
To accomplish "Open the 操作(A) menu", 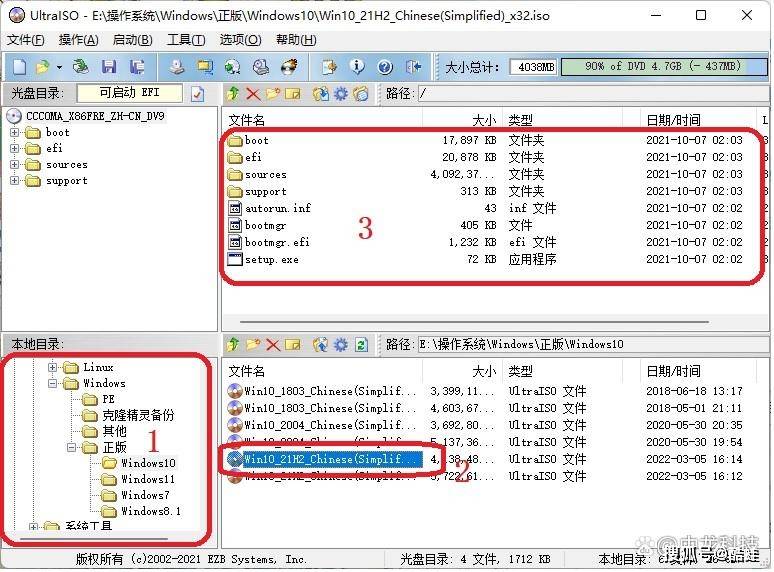I will [78, 40].
